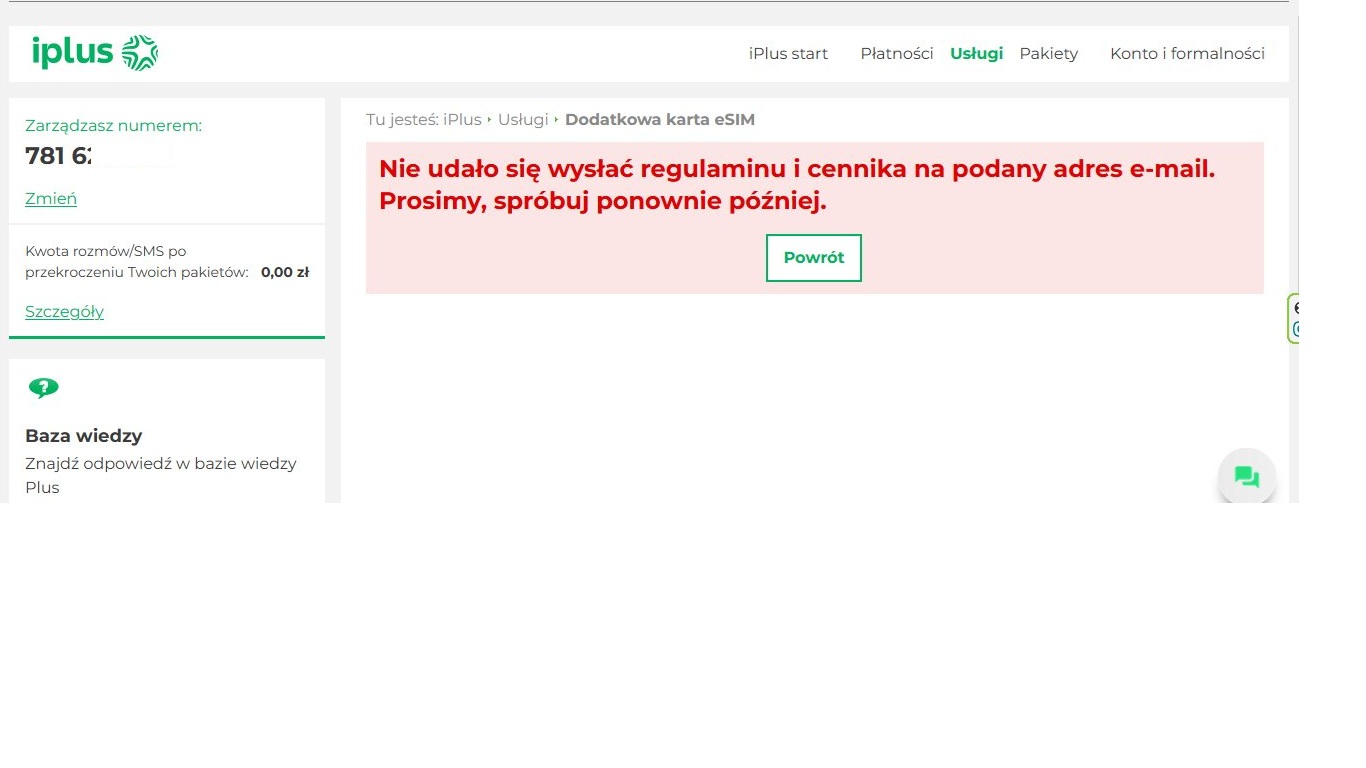Click the green-bordered widget tab at right edge
This screenshot has height=768, width=1366.
[x=1293, y=319]
